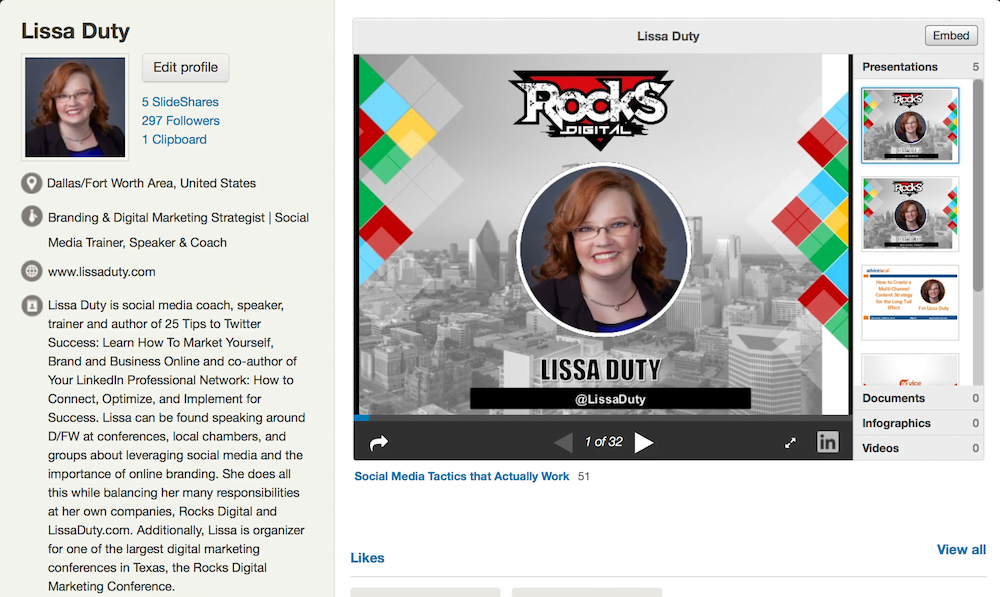
Task: Click the location pin icon
Action: tap(31, 184)
